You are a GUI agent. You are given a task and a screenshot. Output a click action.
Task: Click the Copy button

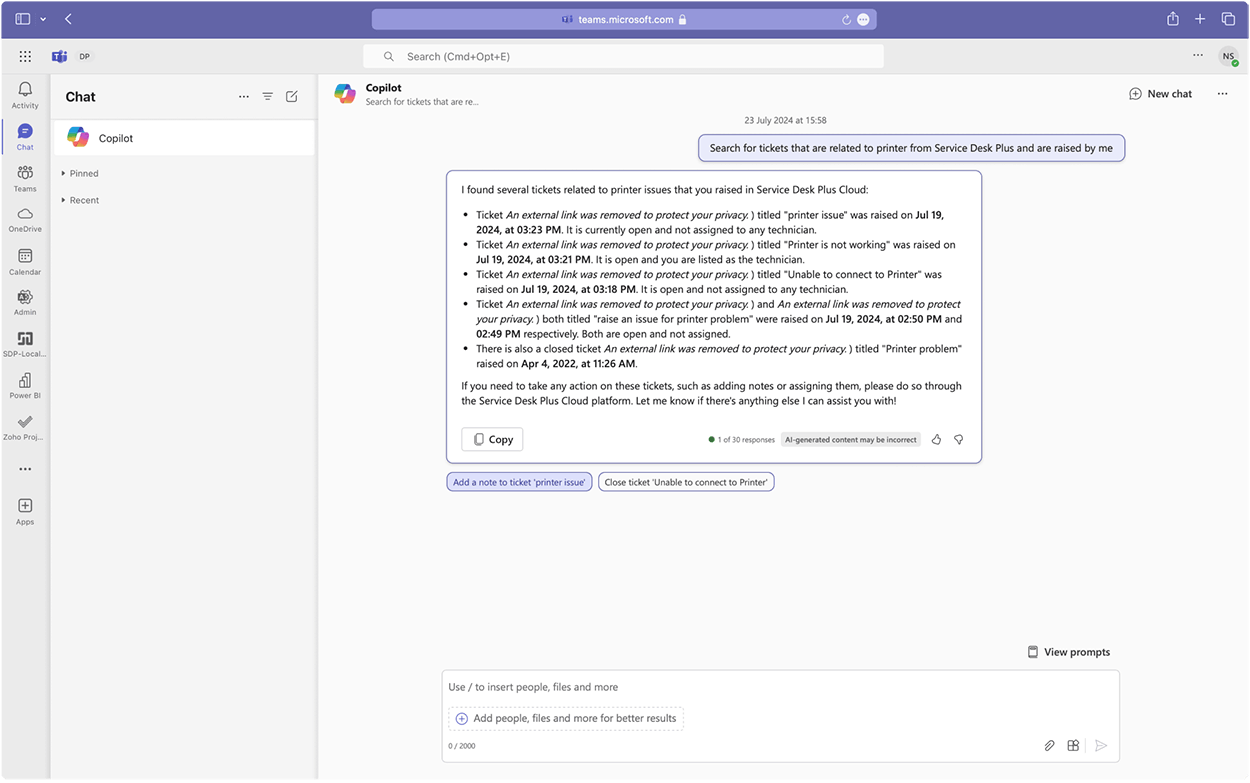pos(492,439)
